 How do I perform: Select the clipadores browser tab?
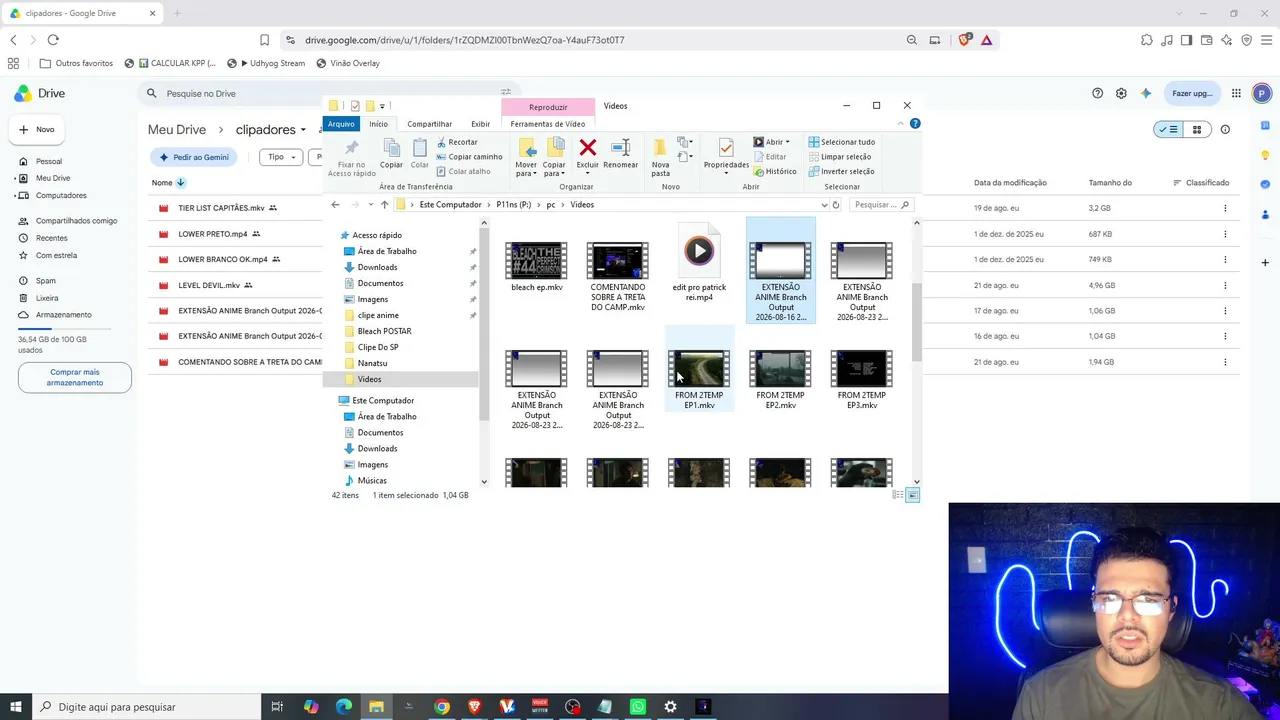tap(83, 13)
